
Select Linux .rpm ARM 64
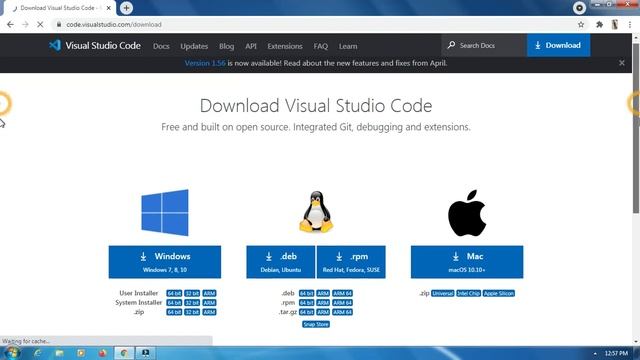click(x=342, y=302)
